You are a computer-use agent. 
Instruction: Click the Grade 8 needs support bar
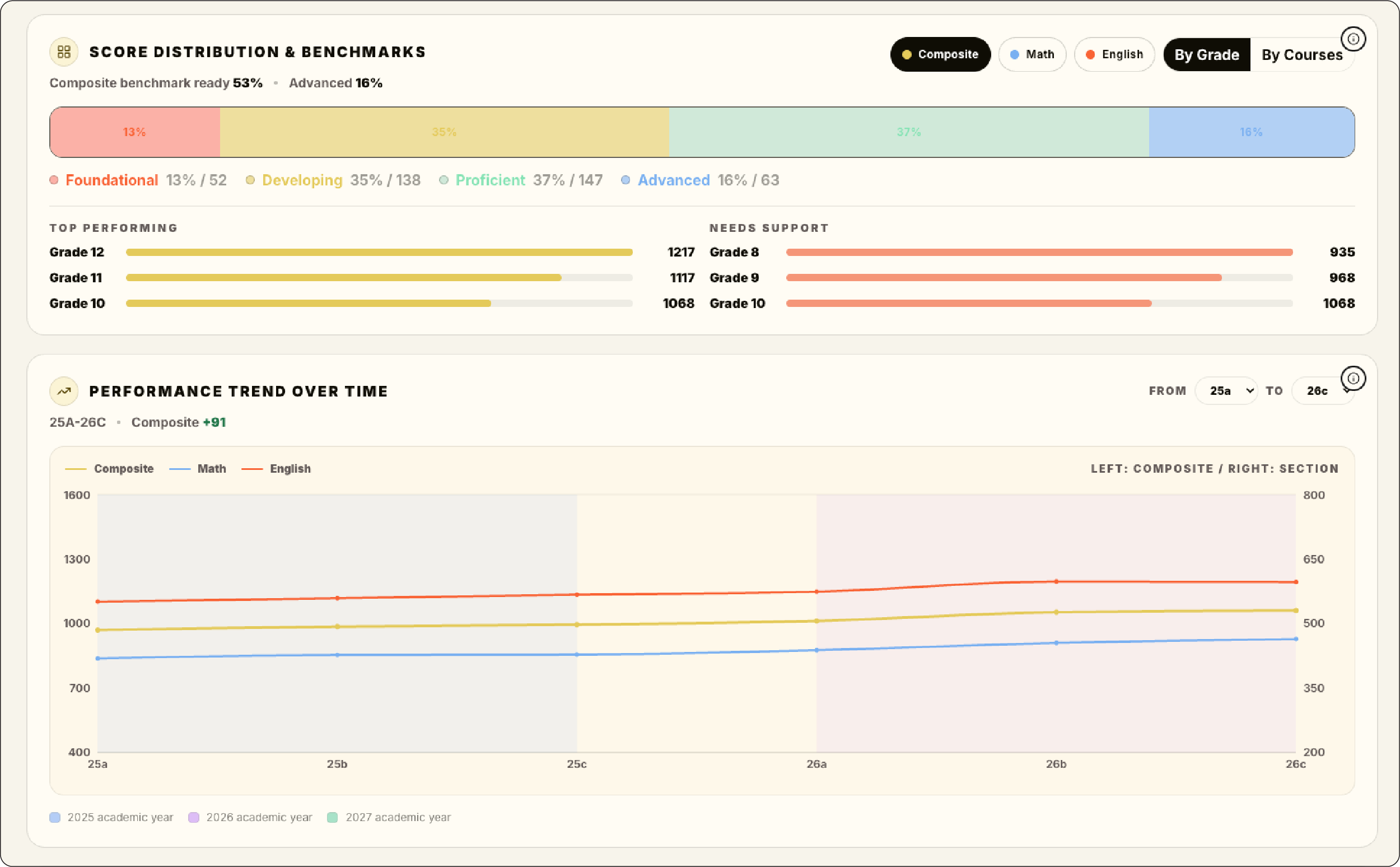click(1039, 252)
